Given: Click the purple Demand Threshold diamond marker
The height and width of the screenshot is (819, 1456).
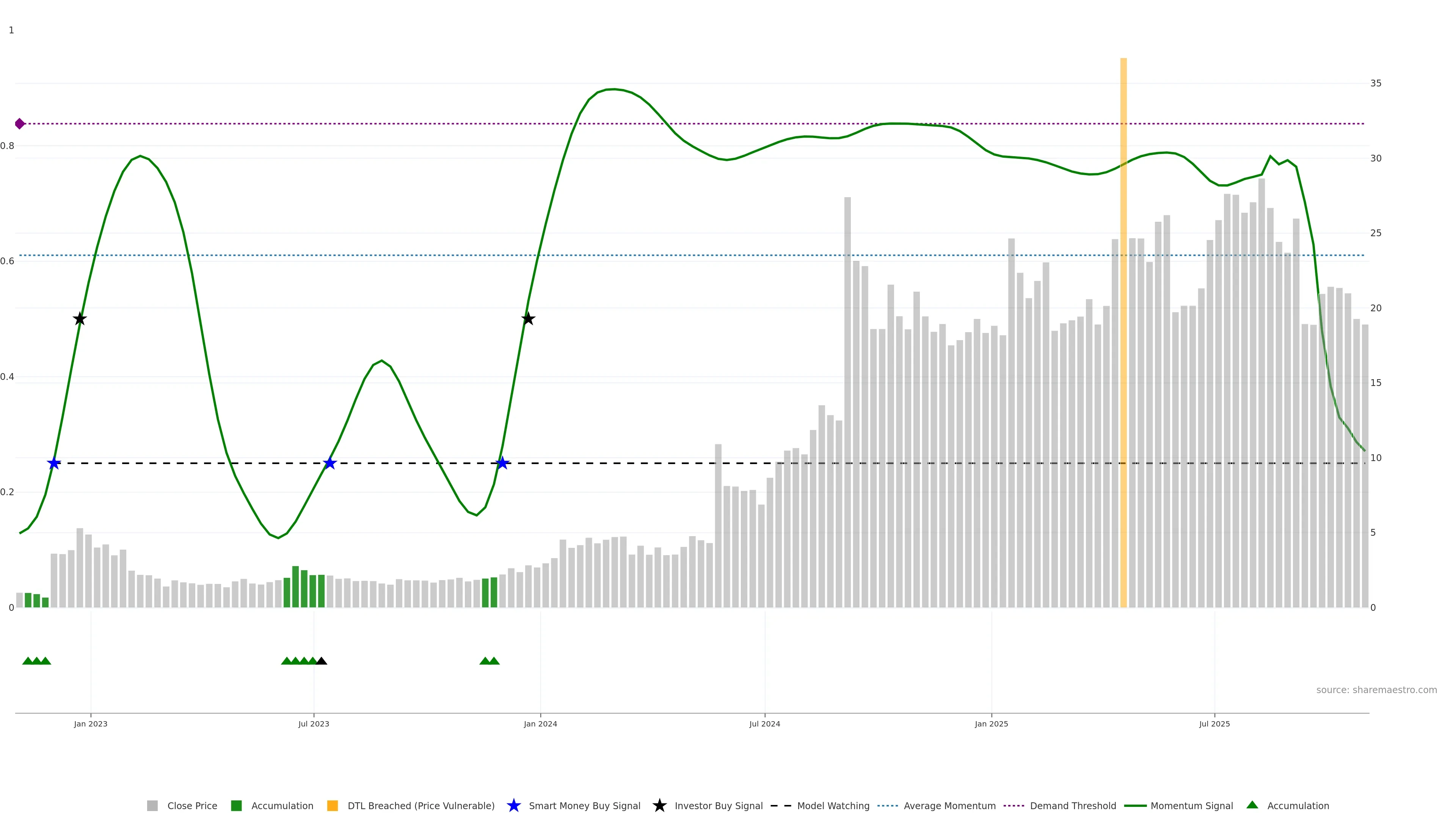Looking at the screenshot, I should click(20, 124).
